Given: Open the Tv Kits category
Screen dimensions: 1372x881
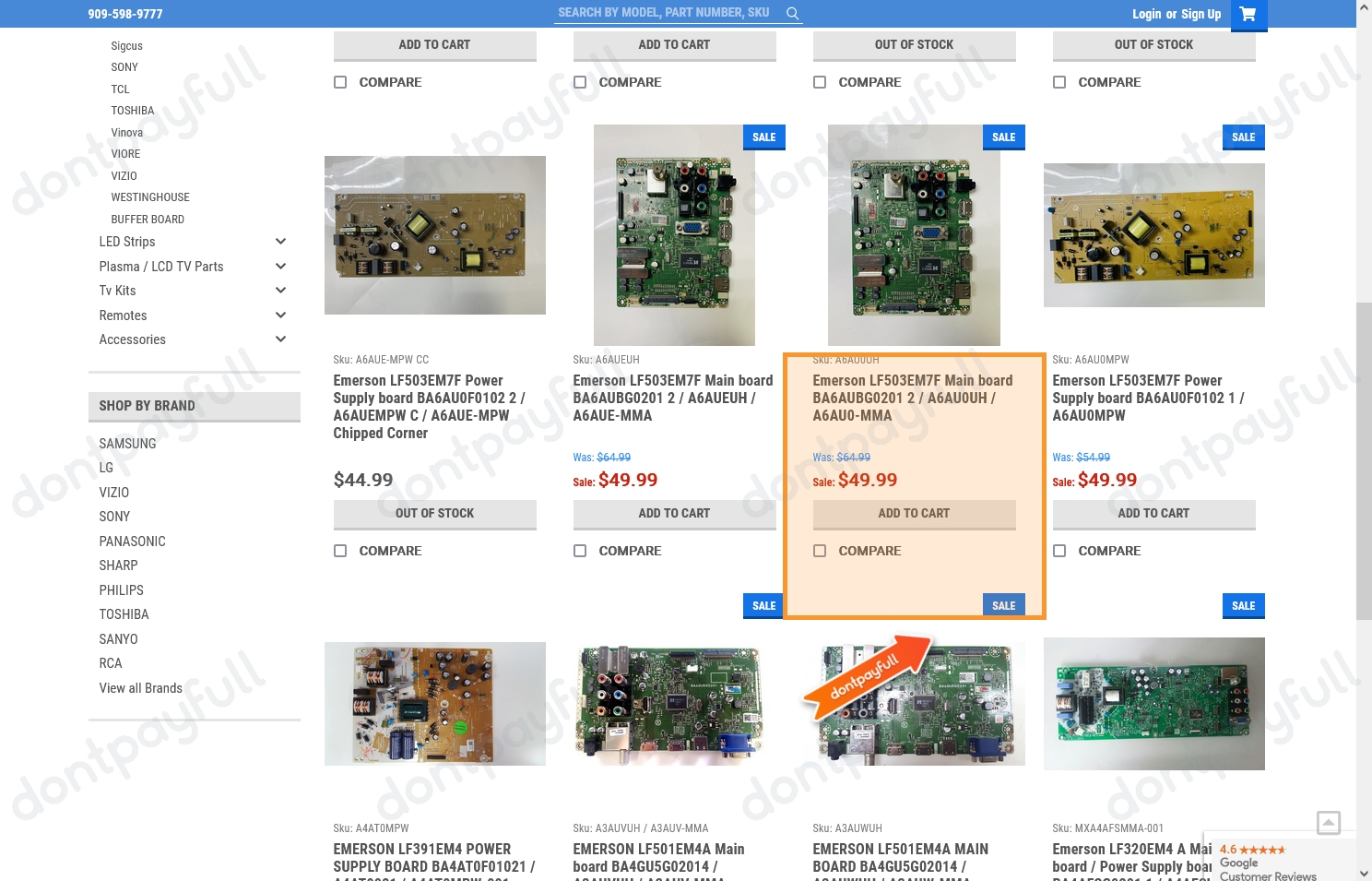Looking at the screenshot, I should pos(117,291).
